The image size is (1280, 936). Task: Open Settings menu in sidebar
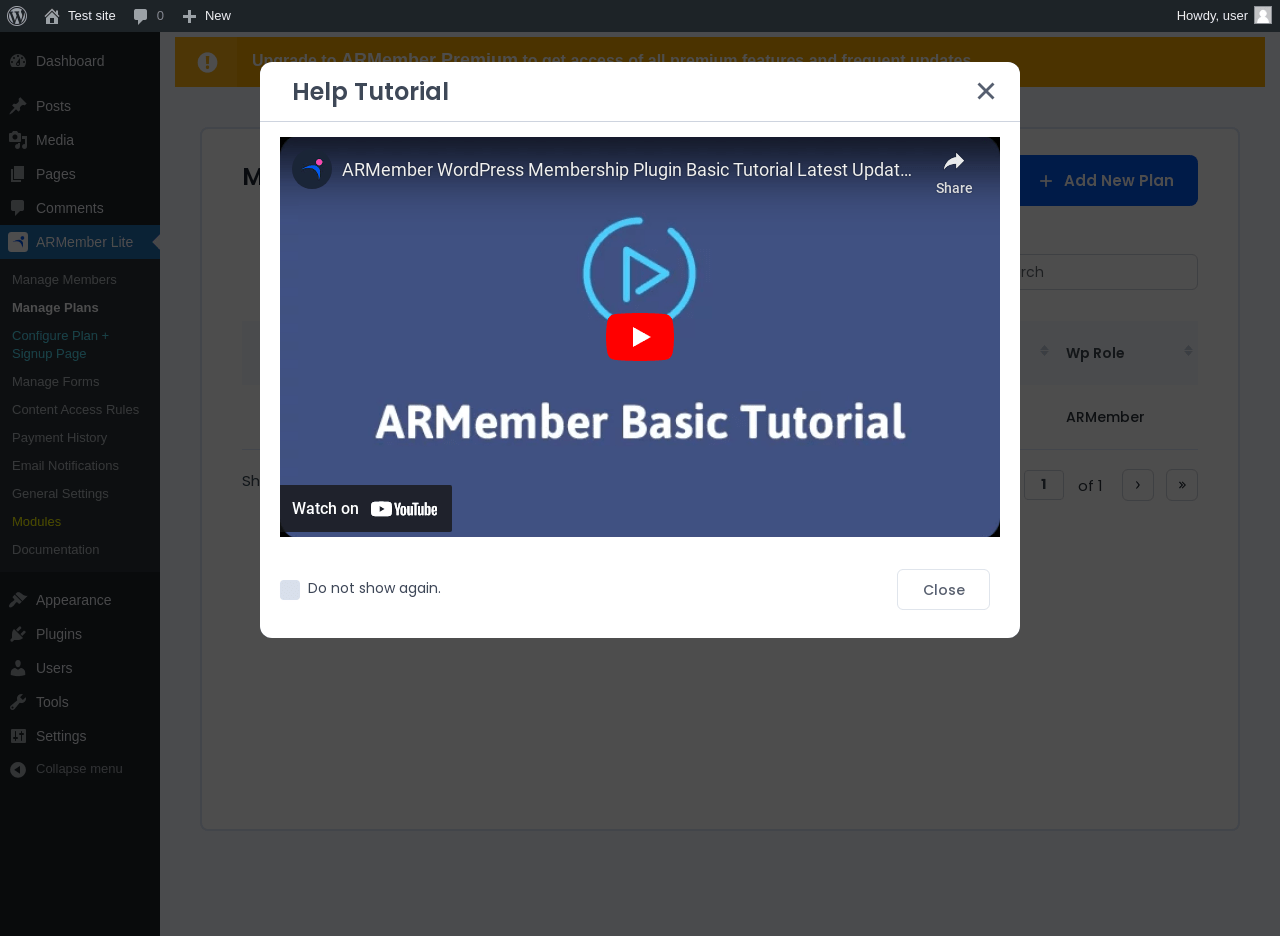tap(80, 736)
